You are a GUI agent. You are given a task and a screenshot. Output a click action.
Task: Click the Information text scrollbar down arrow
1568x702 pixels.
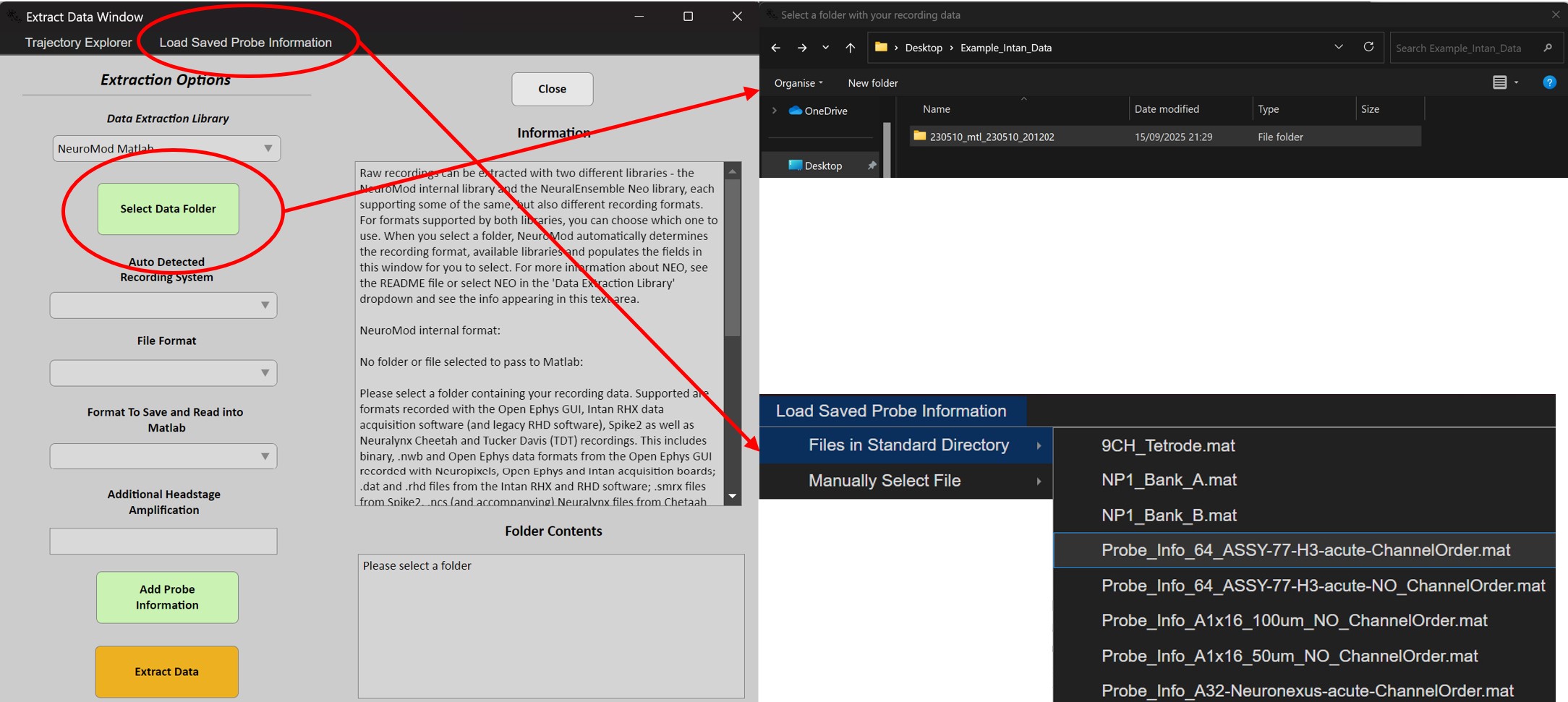tap(733, 496)
